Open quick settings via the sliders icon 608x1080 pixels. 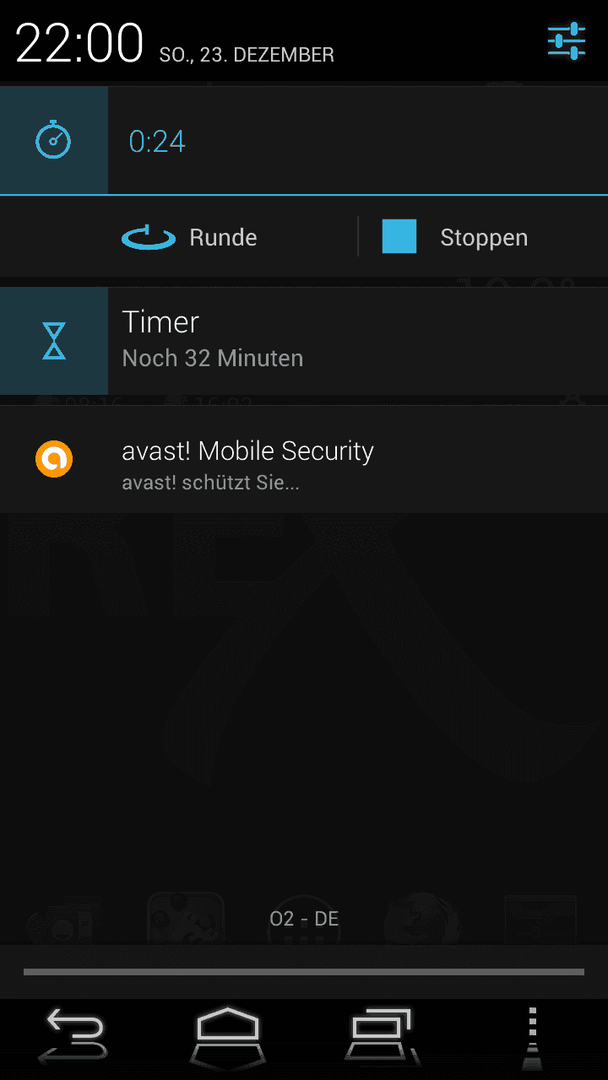pyautogui.click(x=566, y=41)
